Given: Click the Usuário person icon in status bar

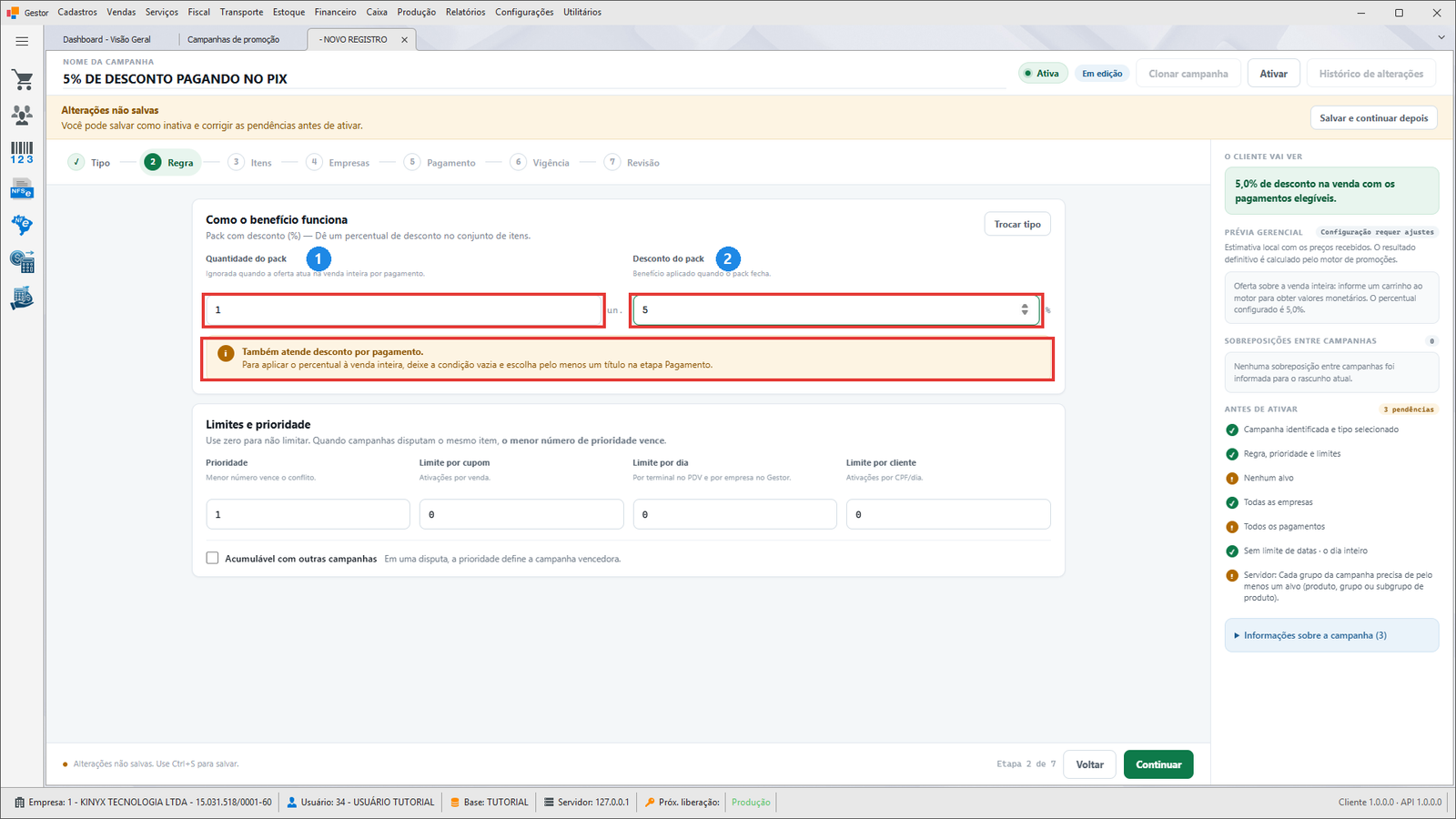Looking at the screenshot, I should point(292,803).
